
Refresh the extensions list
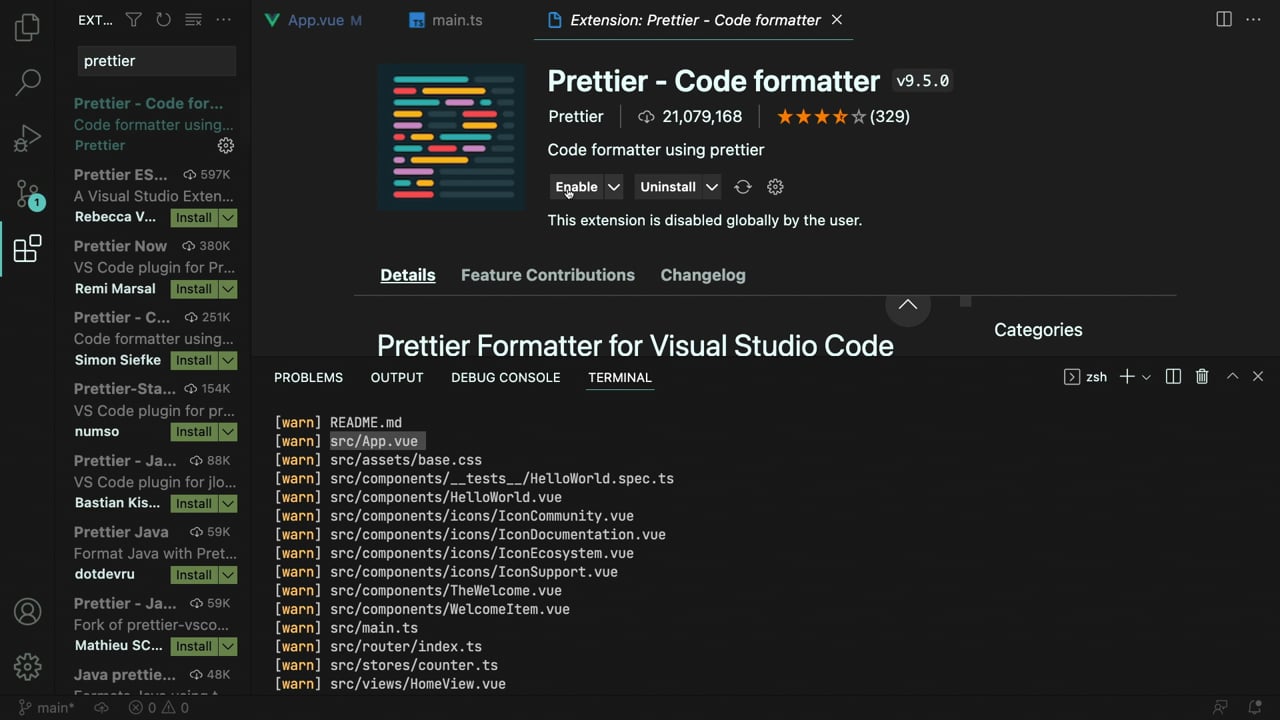tap(163, 20)
